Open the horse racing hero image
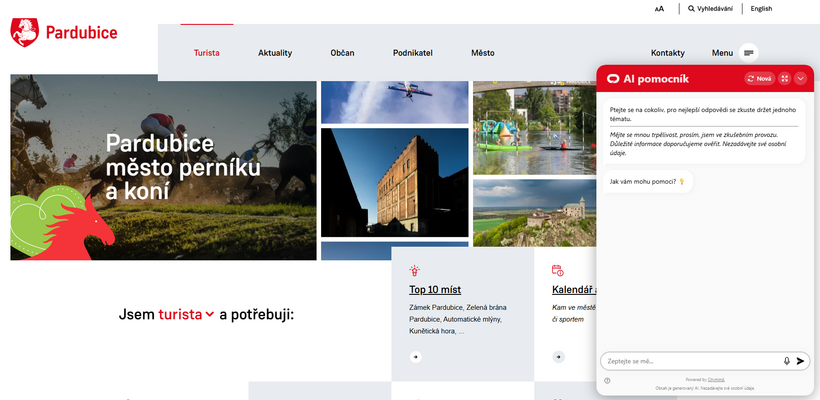The height and width of the screenshot is (400, 820). [x=163, y=167]
